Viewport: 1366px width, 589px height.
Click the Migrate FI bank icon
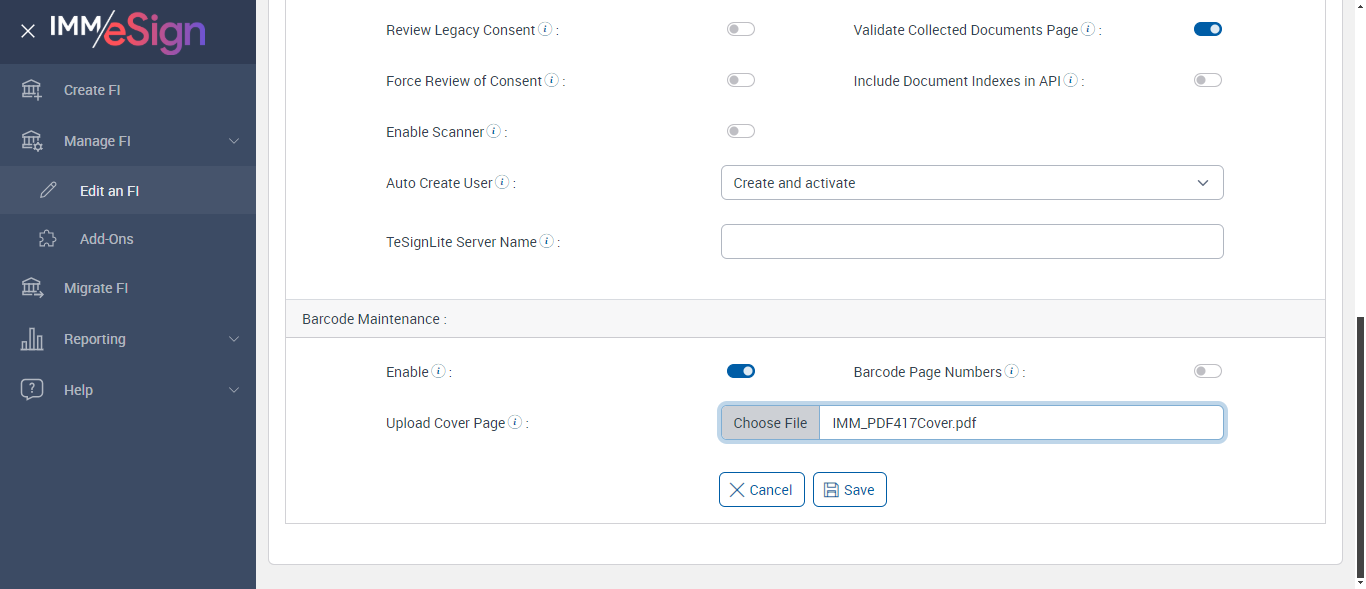pyautogui.click(x=32, y=288)
